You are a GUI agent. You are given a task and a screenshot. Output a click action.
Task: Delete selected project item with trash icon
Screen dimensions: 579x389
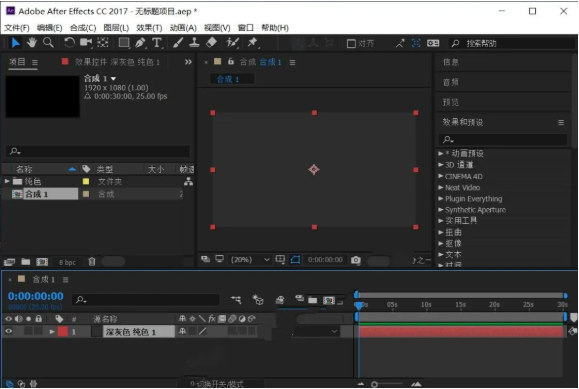click(x=92, y=262)
